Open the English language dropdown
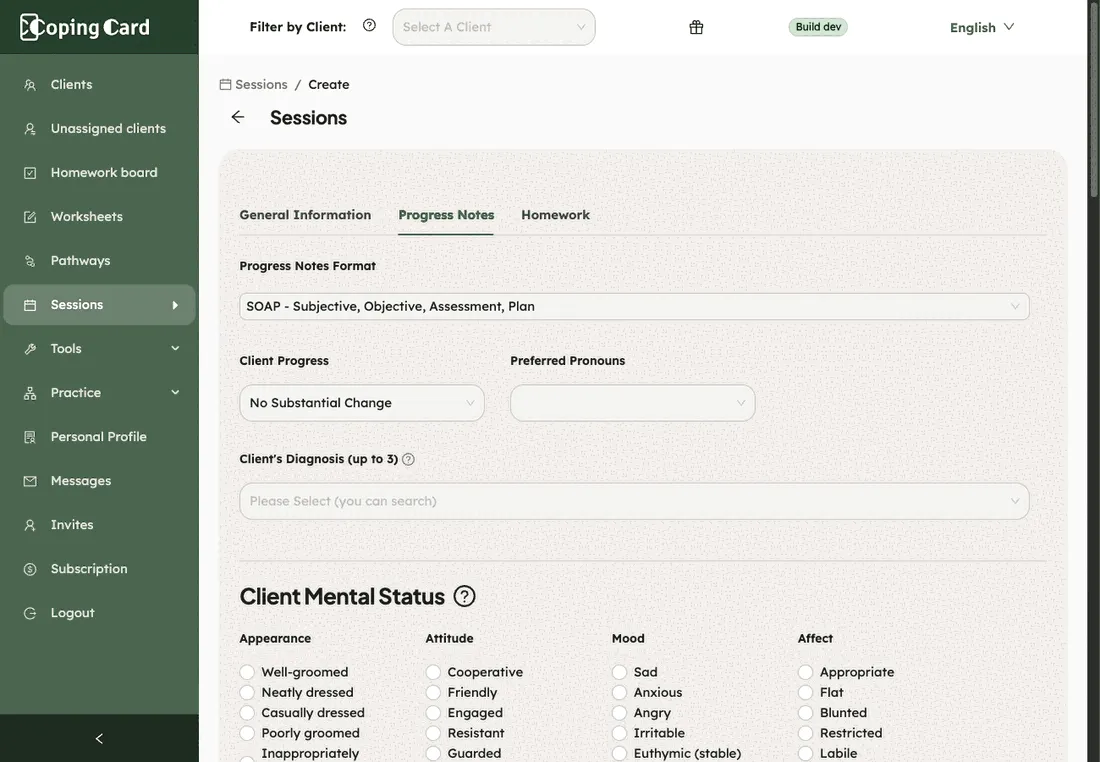1100x762 pixels. pos(981,27)
